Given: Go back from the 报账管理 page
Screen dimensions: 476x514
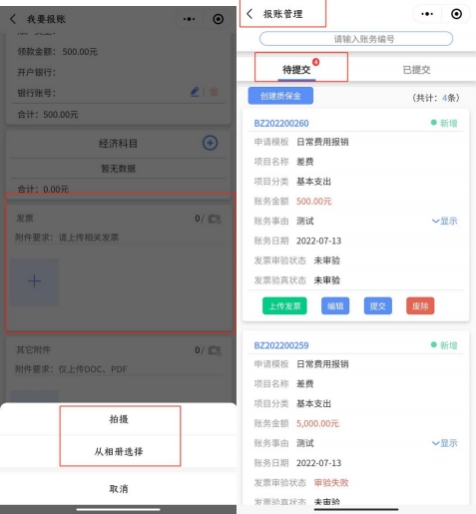Looking at the screenshot, I should [x=249, y=14].
